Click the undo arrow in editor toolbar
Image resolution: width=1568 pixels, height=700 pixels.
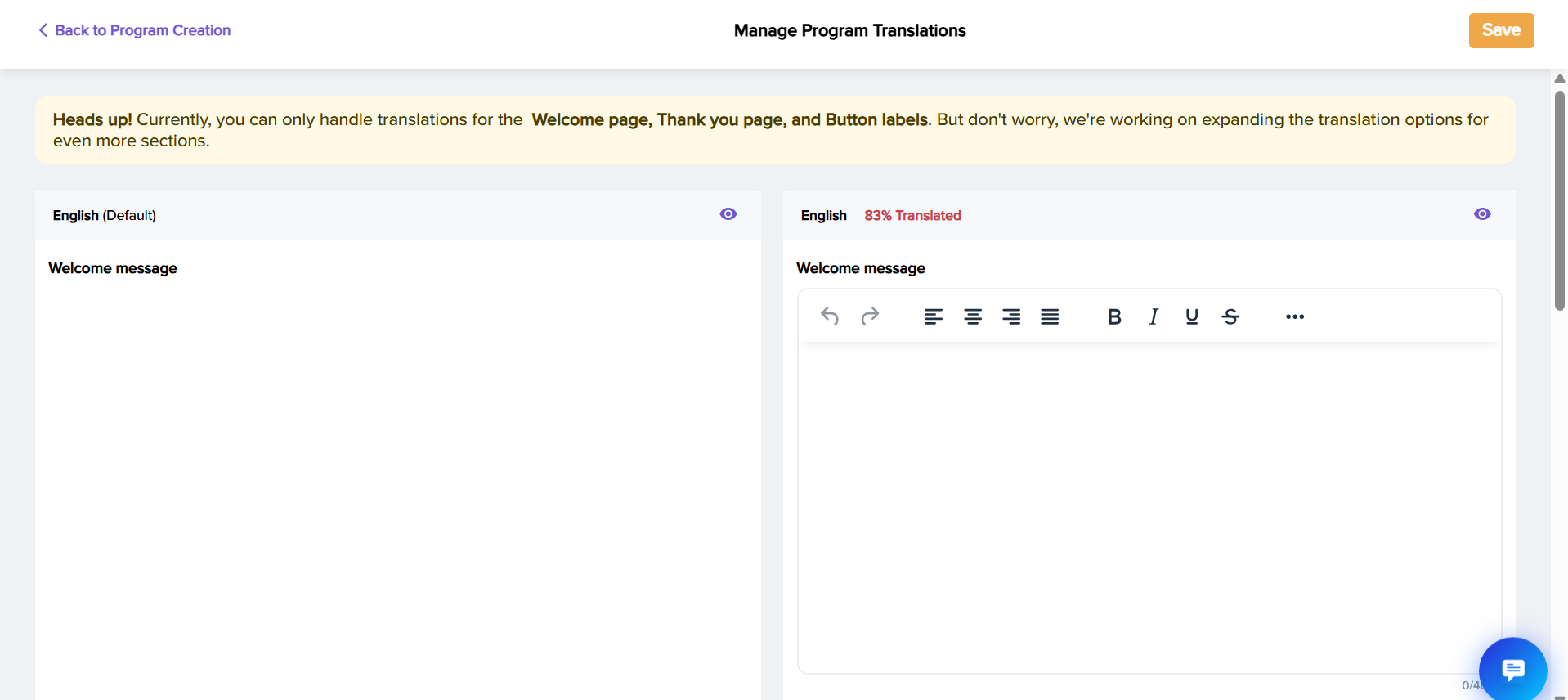click(830, 316)
